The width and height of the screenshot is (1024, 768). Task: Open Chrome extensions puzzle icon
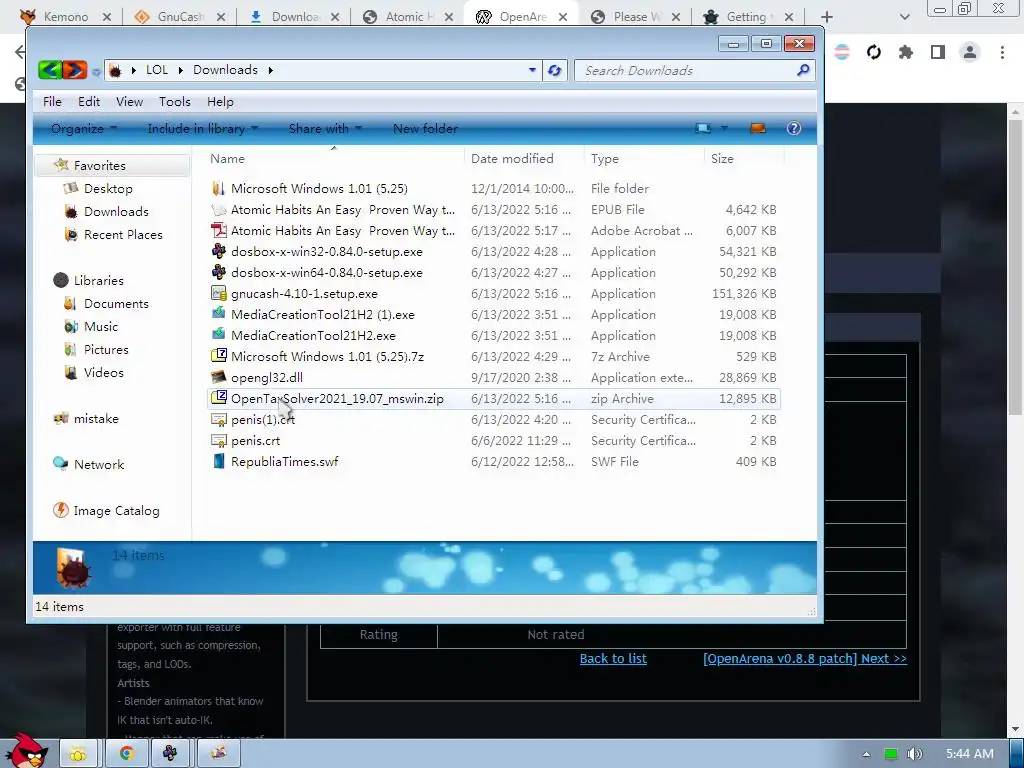[905, 52]
